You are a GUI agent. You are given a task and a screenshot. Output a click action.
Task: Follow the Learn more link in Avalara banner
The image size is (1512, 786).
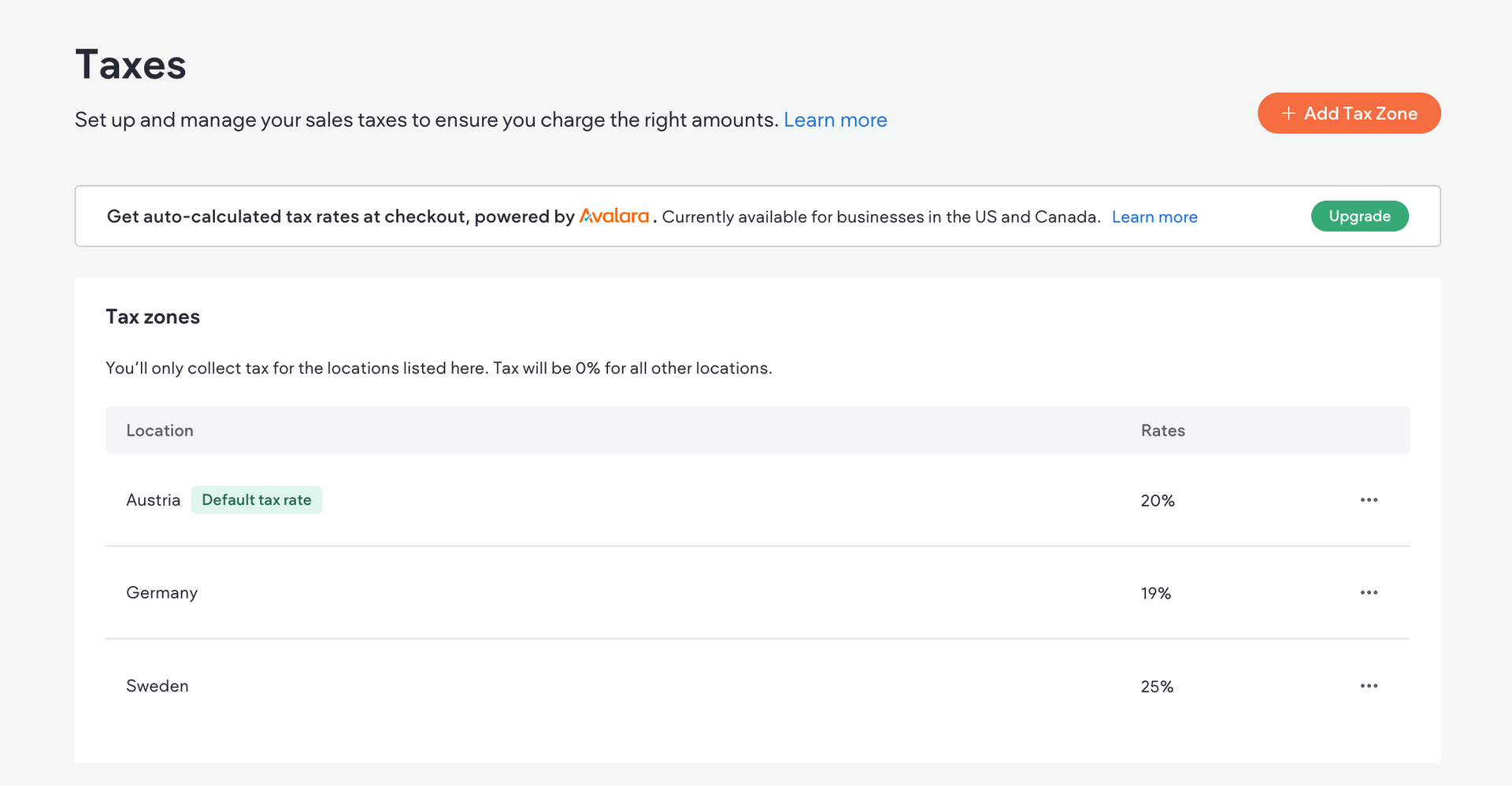(1154, 217)
